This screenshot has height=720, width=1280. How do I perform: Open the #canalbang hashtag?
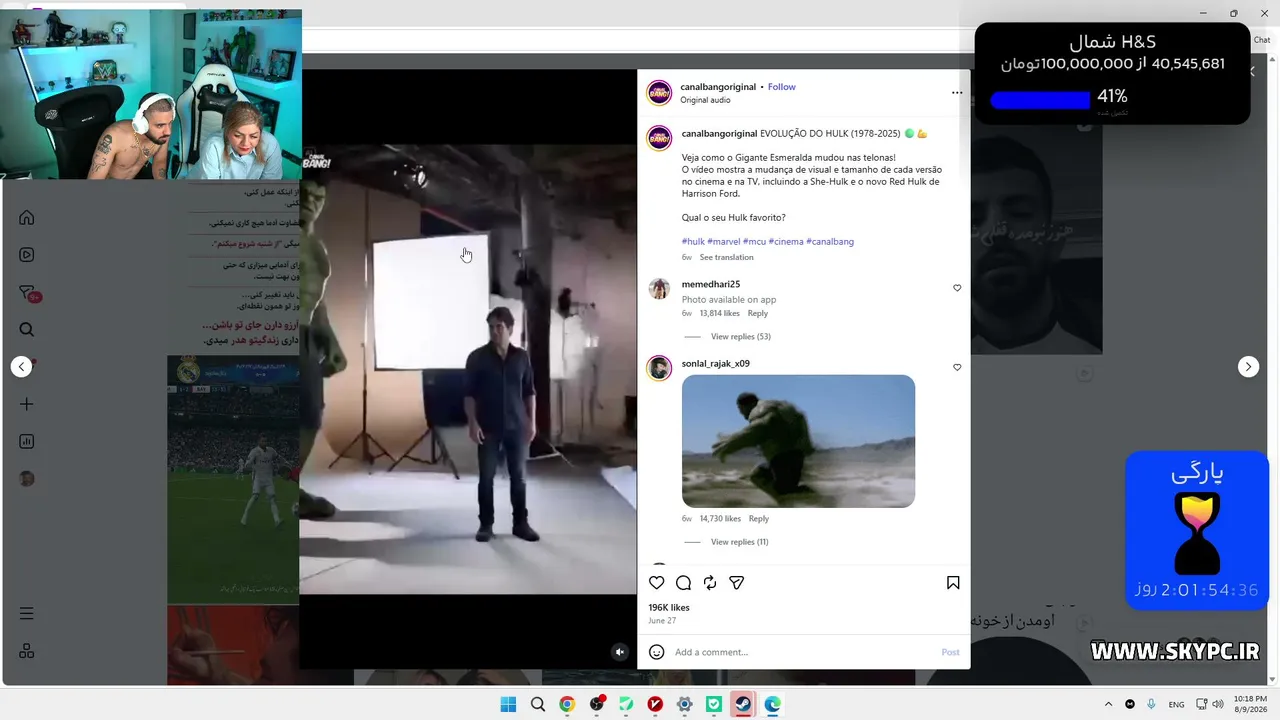[830, 241]
